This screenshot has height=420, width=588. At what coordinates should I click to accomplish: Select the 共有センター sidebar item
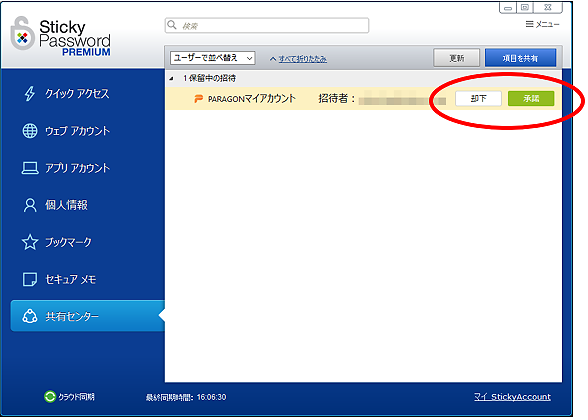click(x=87, y=316)
